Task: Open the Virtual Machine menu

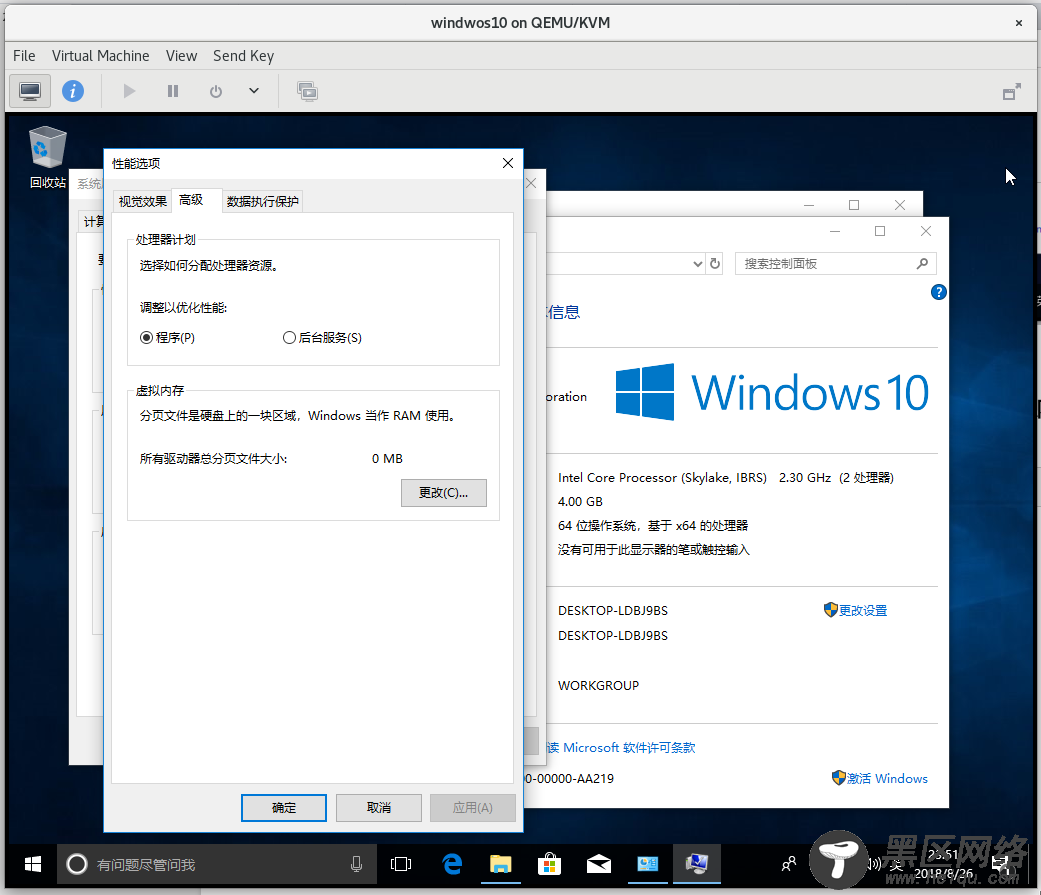Action: tap(100, 56)
